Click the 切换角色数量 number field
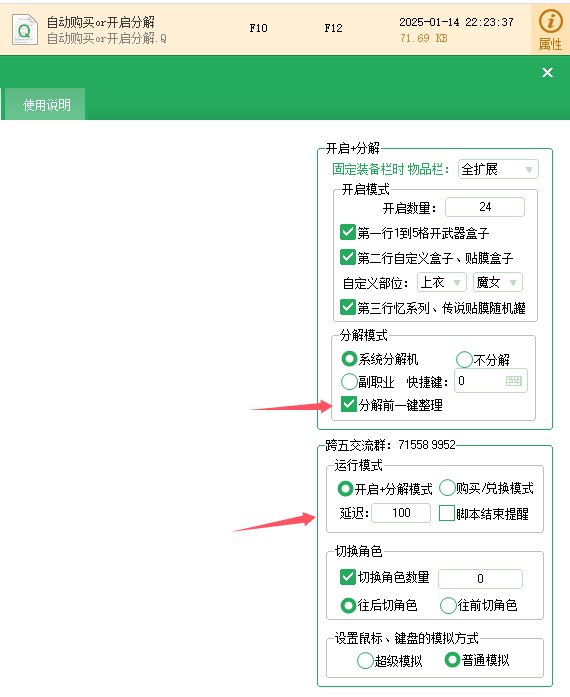Screen dimensions: 570x697 (480, 579)
